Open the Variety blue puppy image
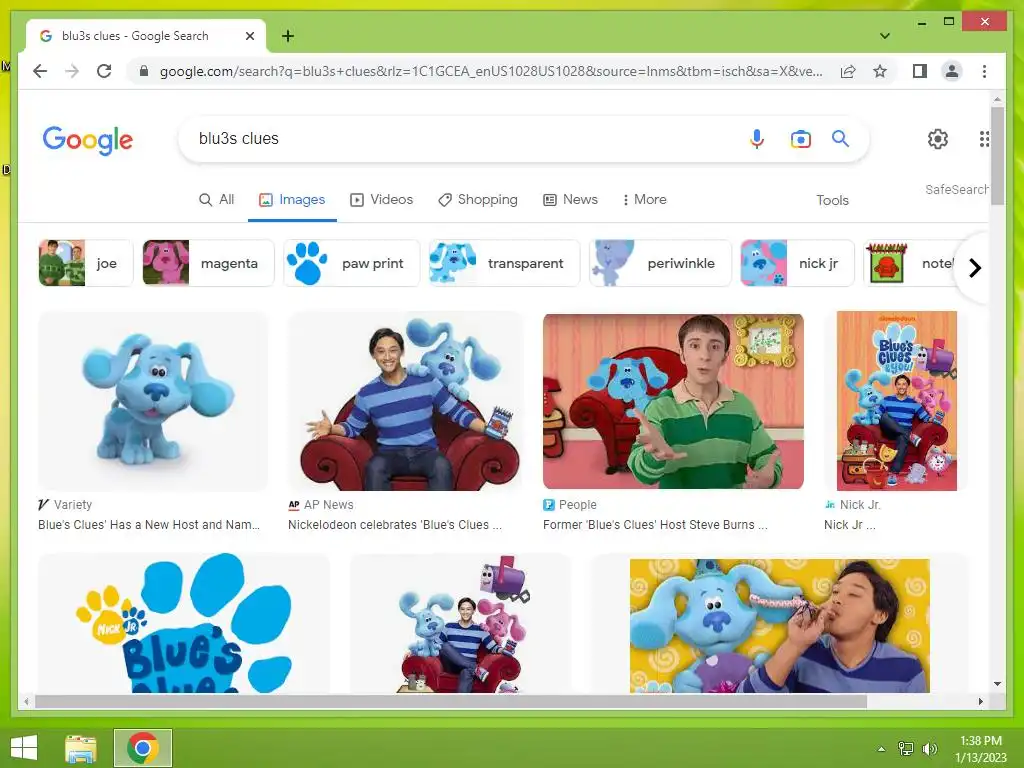This screenshot has width=1024, height=768. pyautogui.click(x=153, y=401)
